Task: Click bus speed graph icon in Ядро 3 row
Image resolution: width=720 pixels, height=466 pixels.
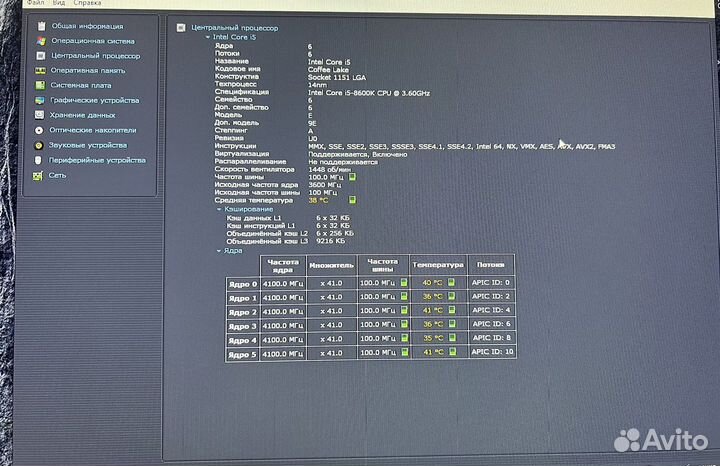Action: tap(405, 324)
